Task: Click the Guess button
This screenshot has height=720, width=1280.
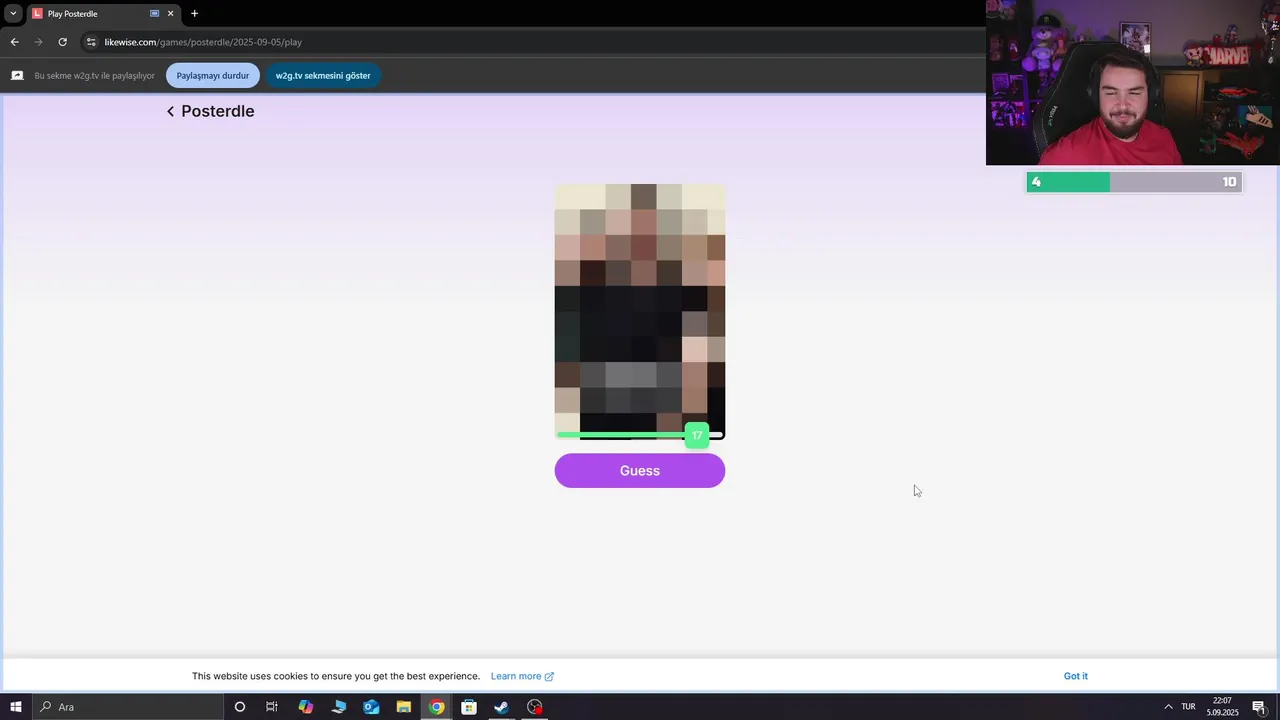Action: pos(640,471)
